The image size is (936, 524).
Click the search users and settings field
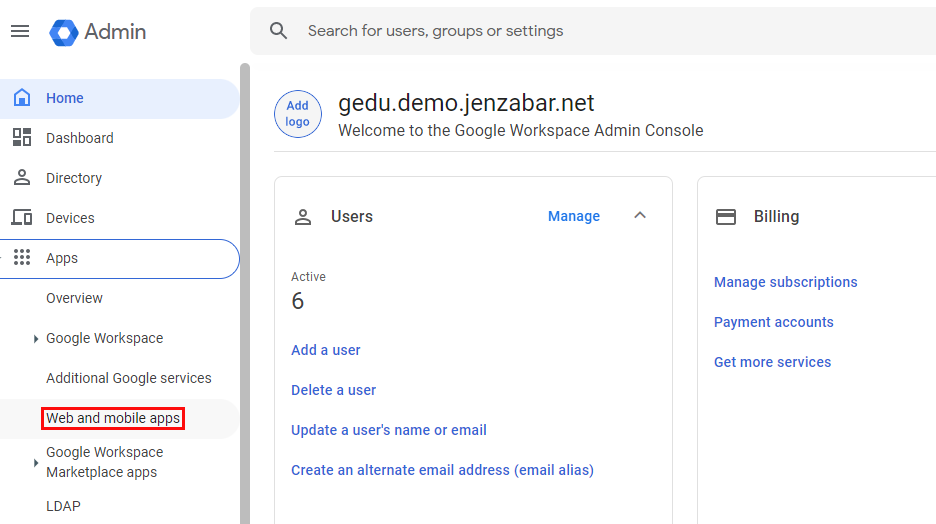point(600,31)
